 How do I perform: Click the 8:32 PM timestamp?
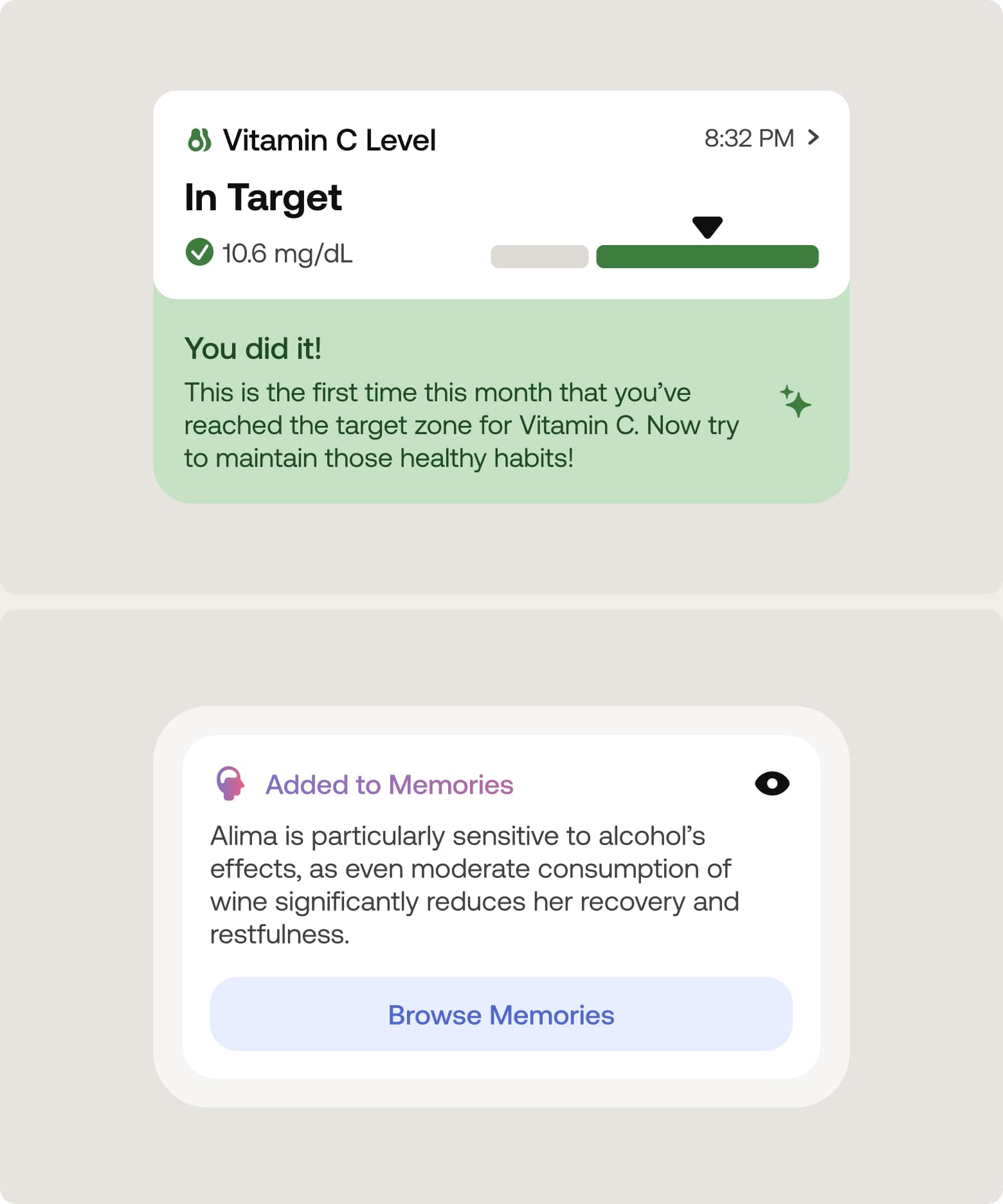point(749,138)
